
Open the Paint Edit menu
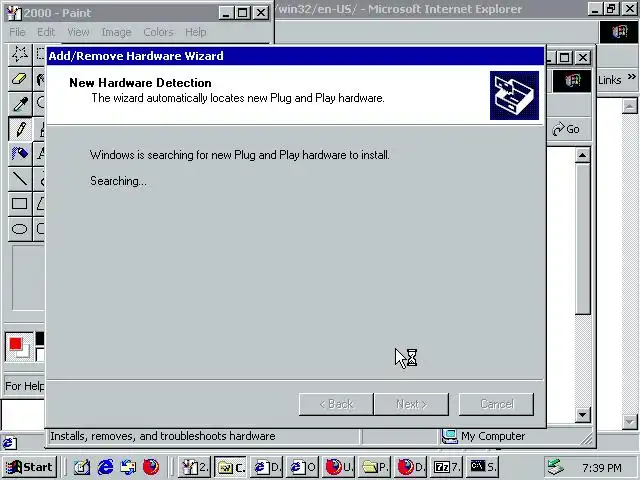[46, 32]
